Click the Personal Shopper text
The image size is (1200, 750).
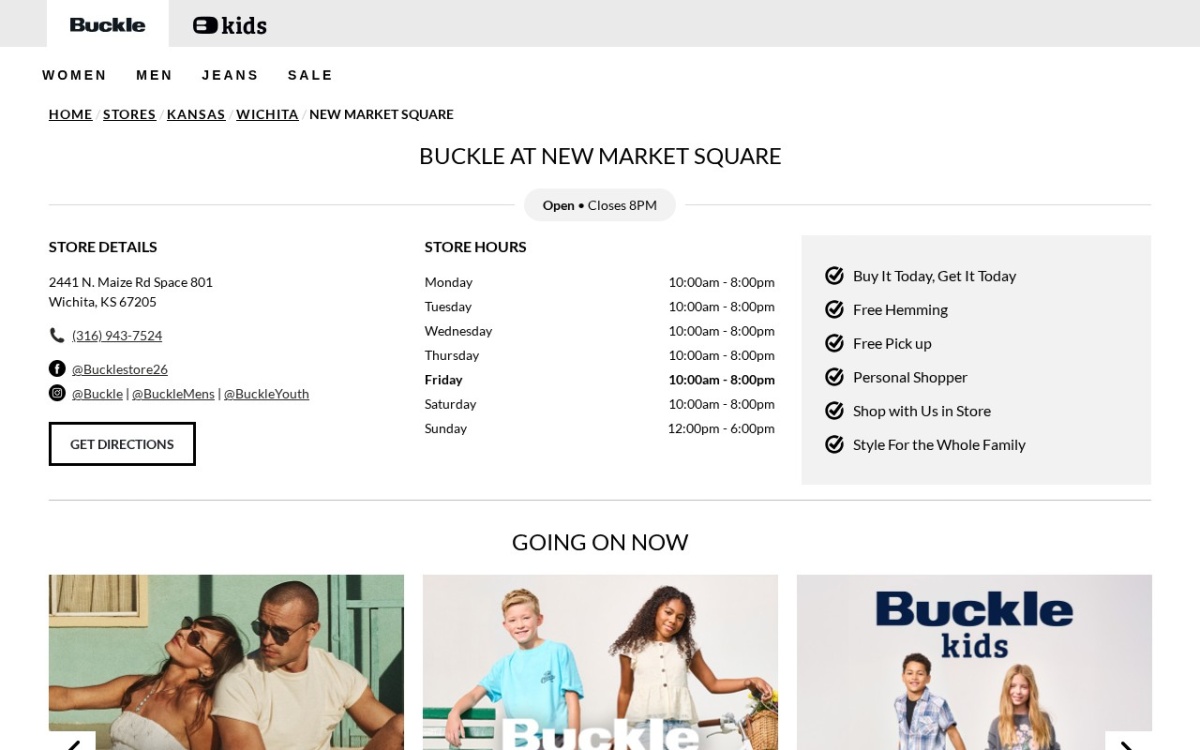coord(910,377)
